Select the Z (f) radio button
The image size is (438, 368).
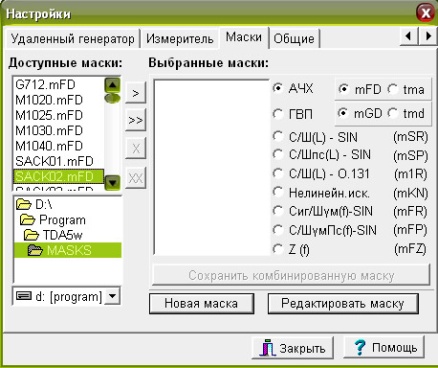point(278,249)
